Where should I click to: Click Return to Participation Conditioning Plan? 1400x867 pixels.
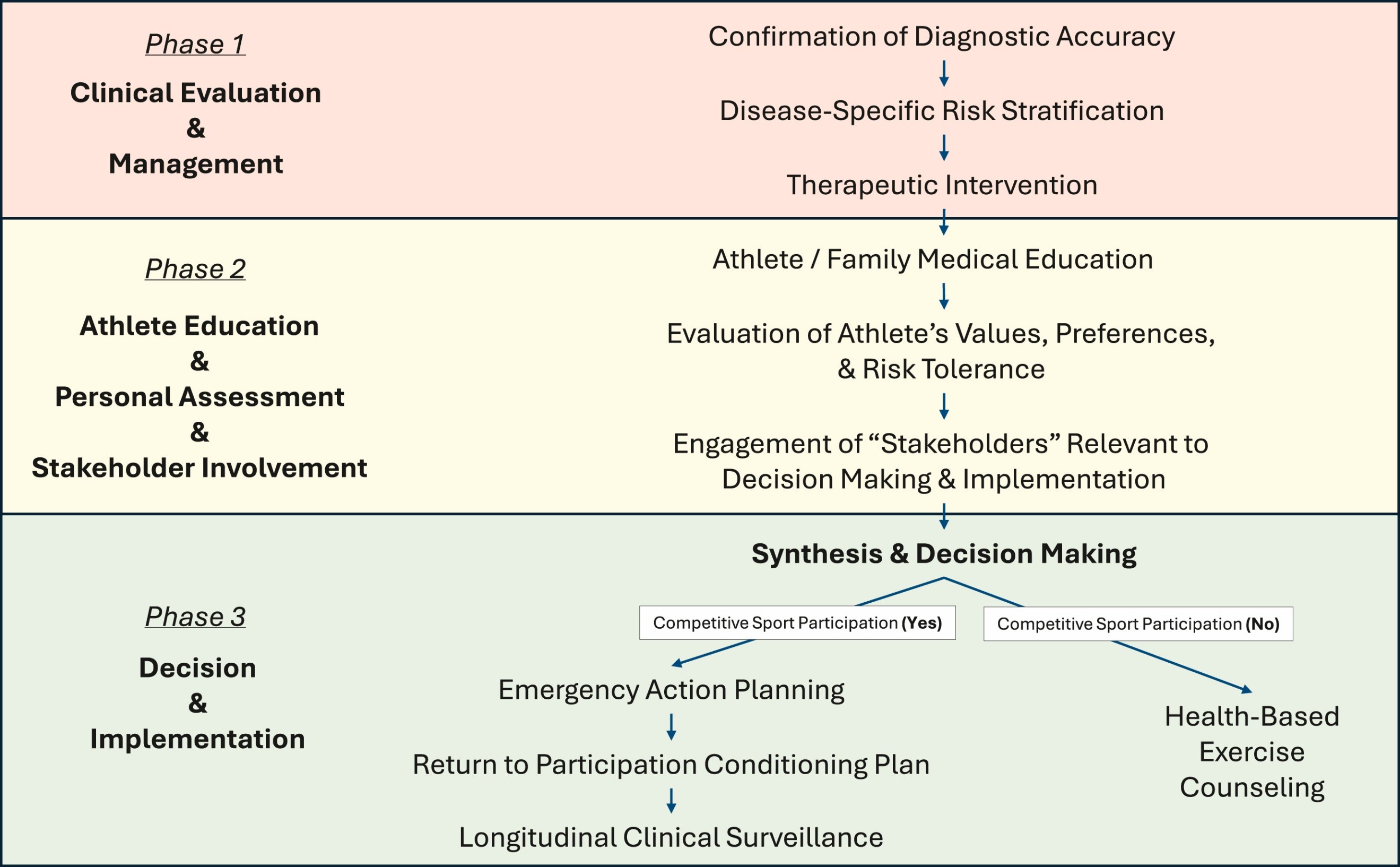point(671,765)
